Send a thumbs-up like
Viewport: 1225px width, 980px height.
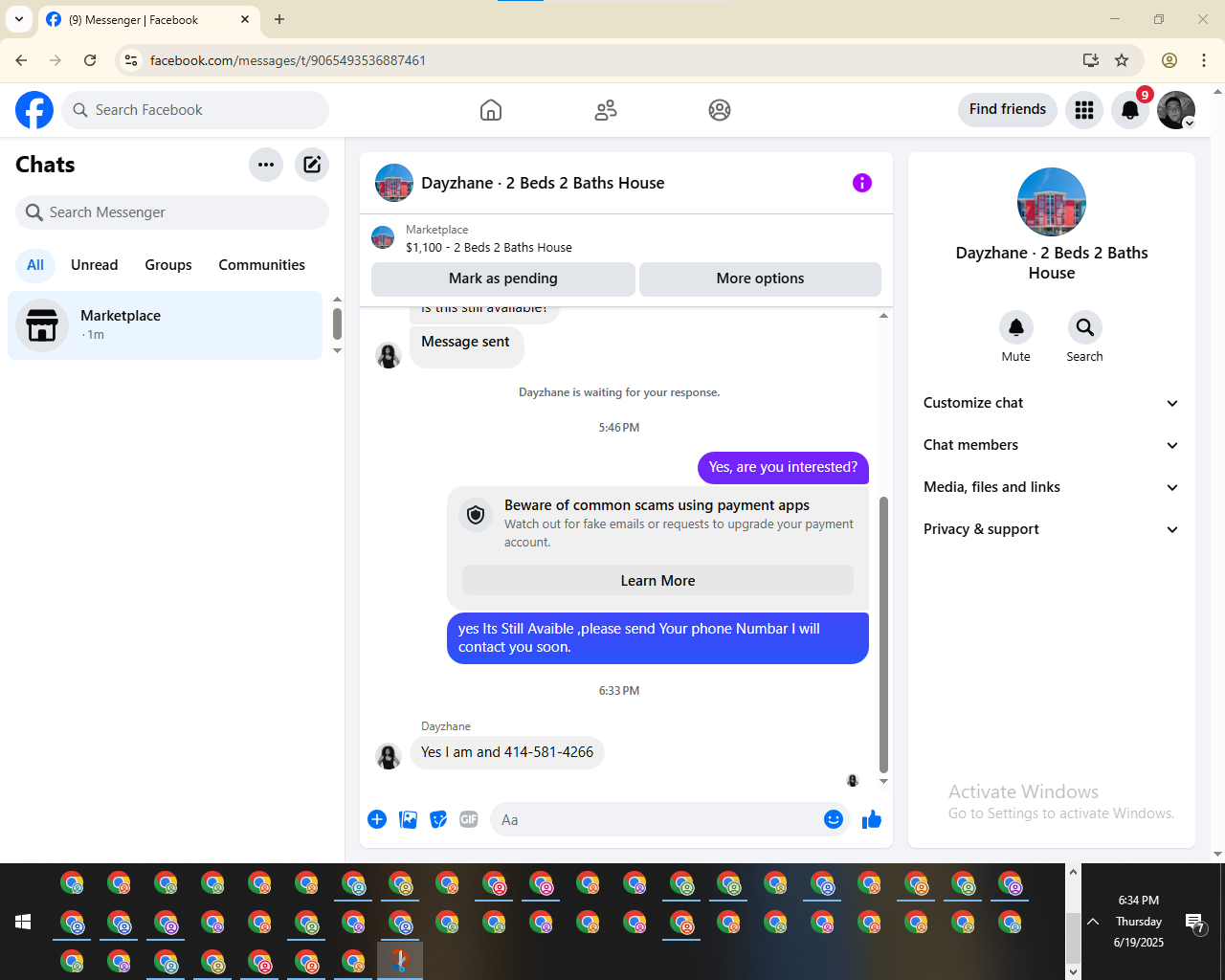click(x=872, y=819)
